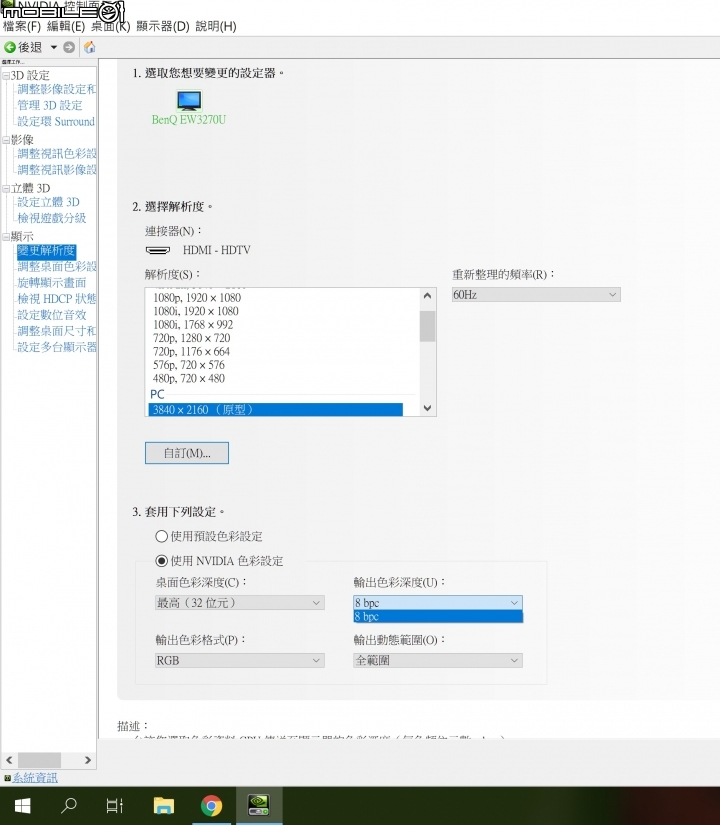This screenshot has height=825, width=720.
Task: Click the taskbar Search icon
Action: pyautogui.click(x=69, y=806)
